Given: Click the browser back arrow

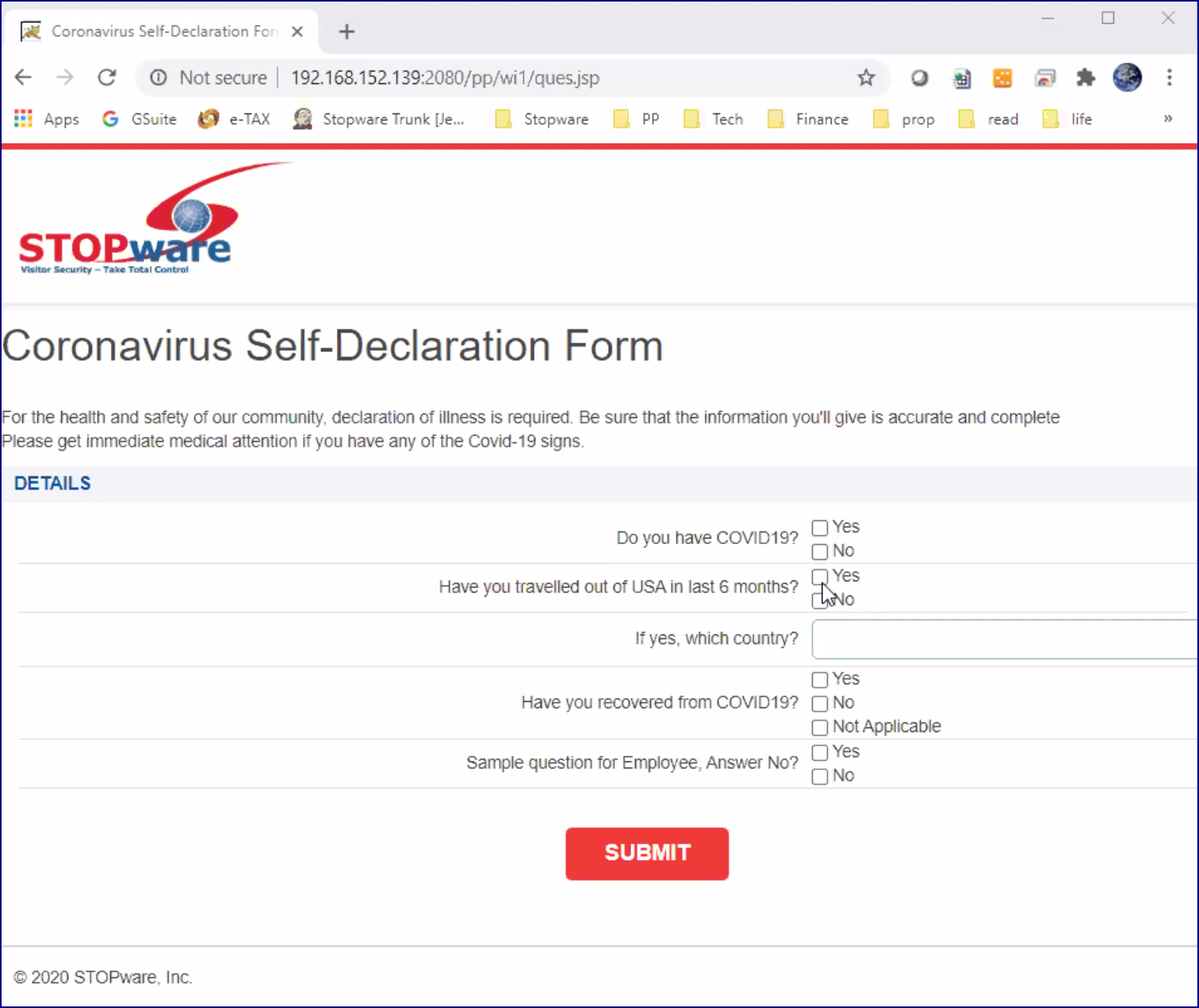Looking at the screenshot, I should pyautogui.click(x=23, y=77).
